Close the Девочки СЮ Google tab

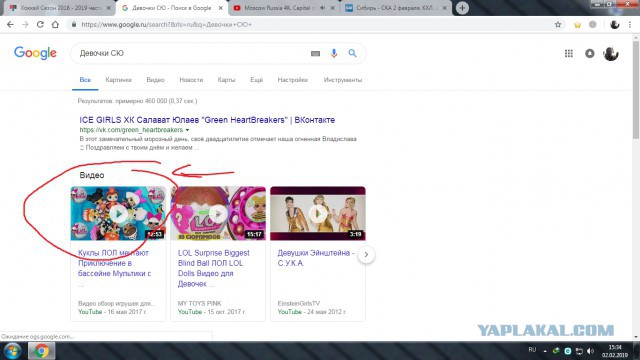click(x=221, y=8)
